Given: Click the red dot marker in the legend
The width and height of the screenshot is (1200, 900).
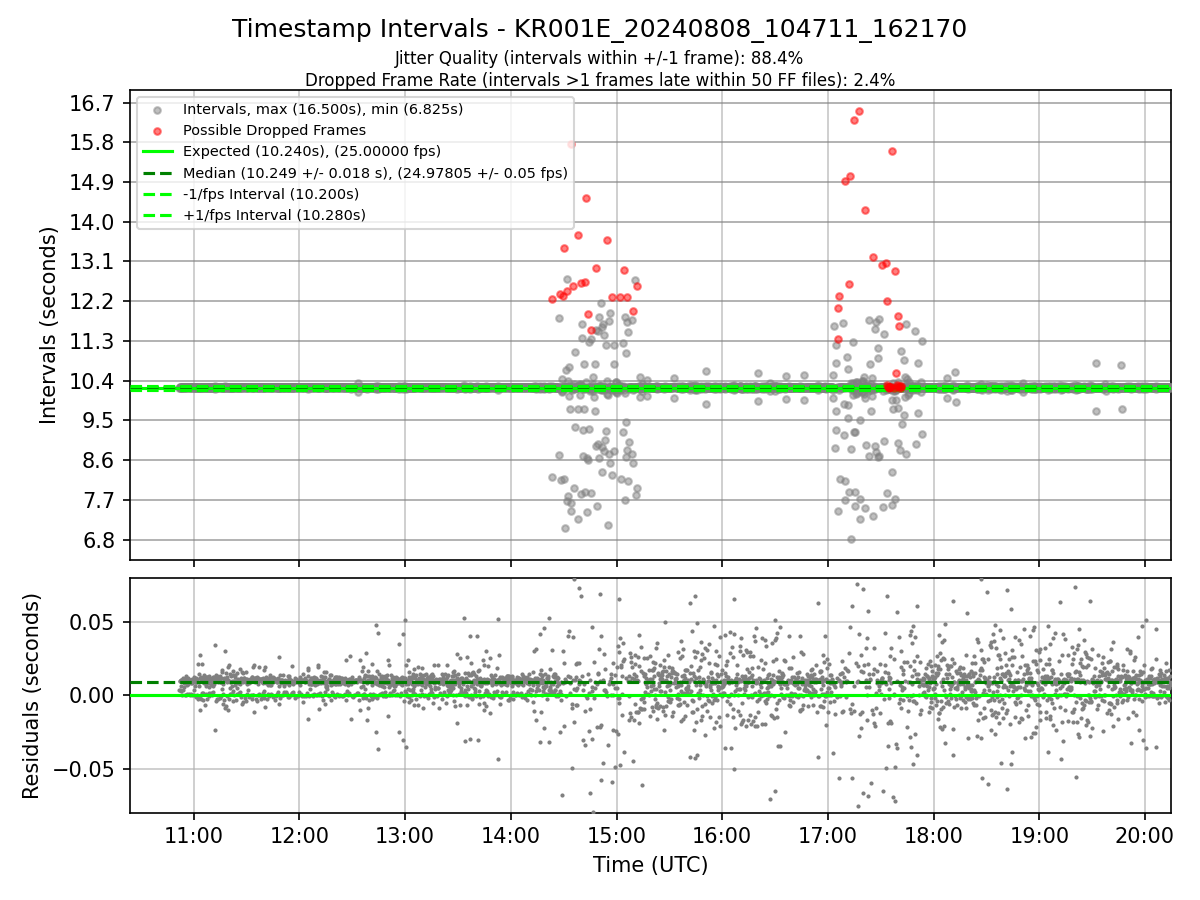Looking at the screenshot, I should [x=157, y=131].
